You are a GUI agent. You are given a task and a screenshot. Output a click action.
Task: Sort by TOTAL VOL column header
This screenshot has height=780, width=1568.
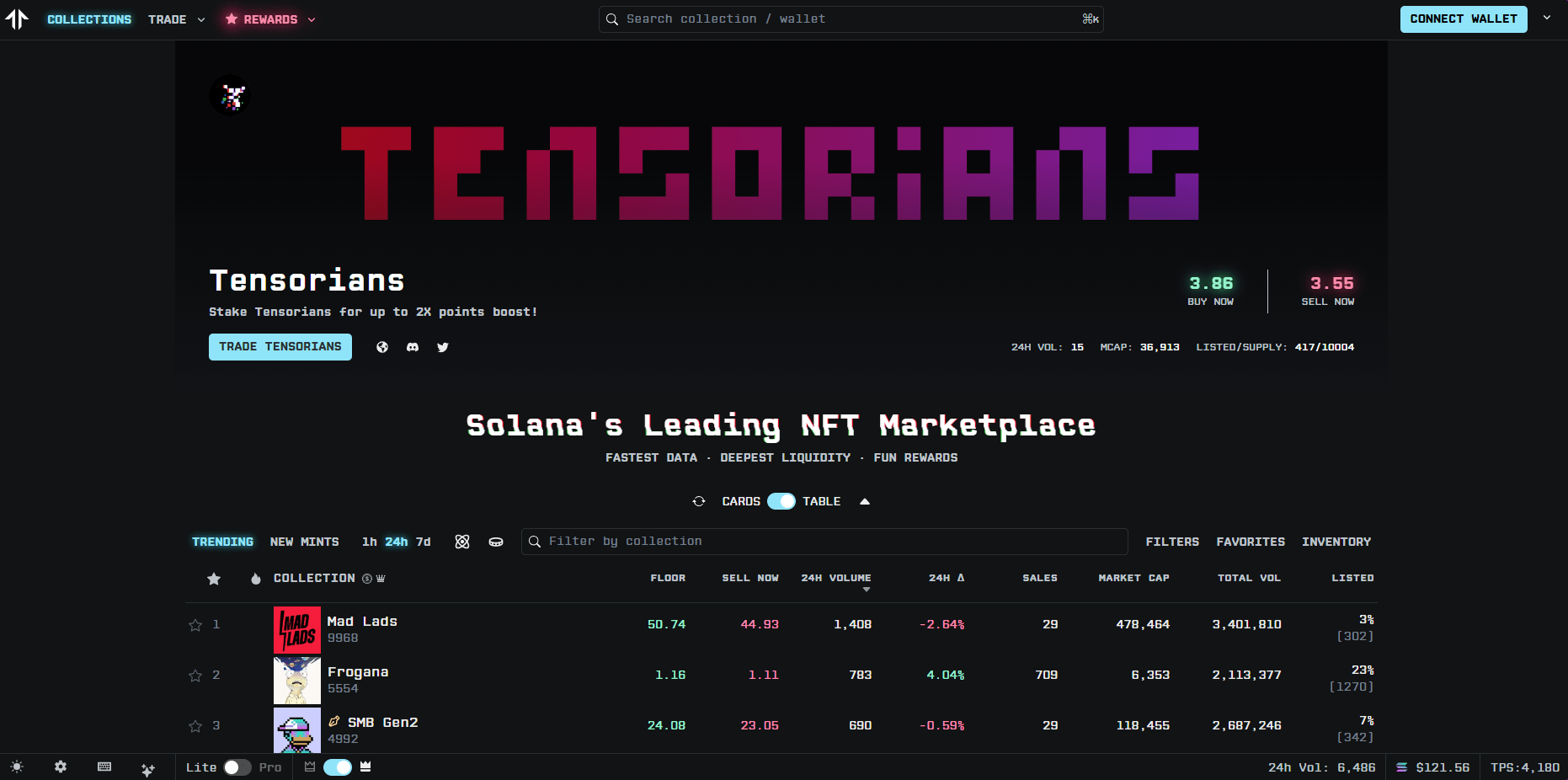tap(1249, 578)
